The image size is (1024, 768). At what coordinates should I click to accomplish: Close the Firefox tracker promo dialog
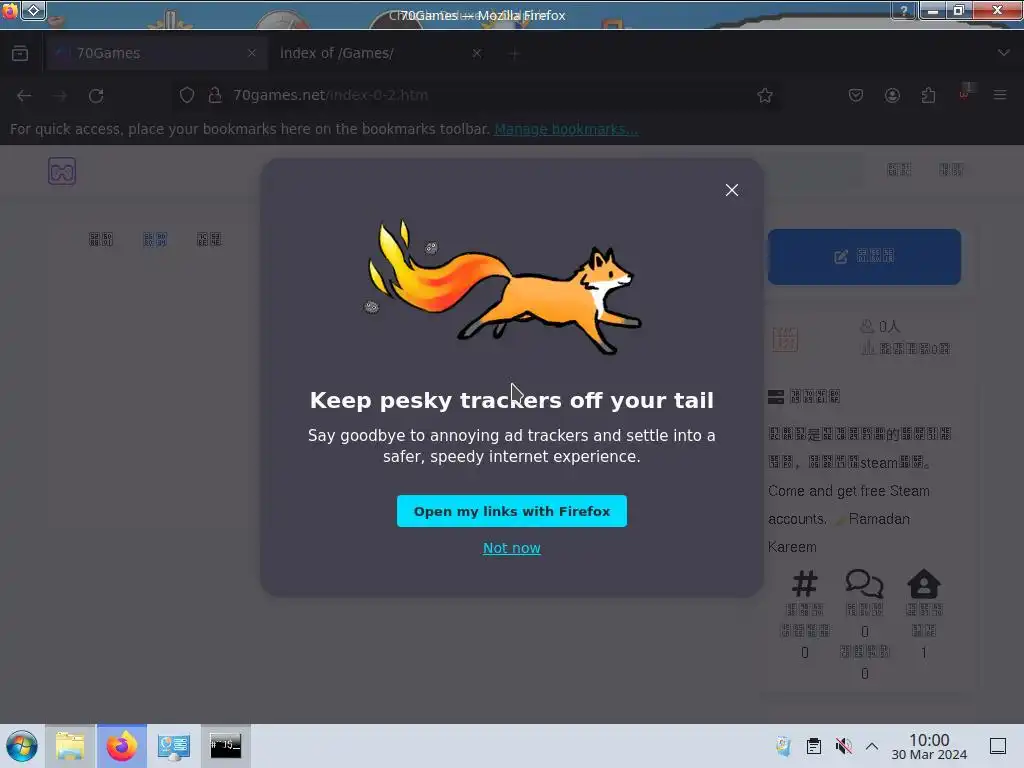coord(731,190)
